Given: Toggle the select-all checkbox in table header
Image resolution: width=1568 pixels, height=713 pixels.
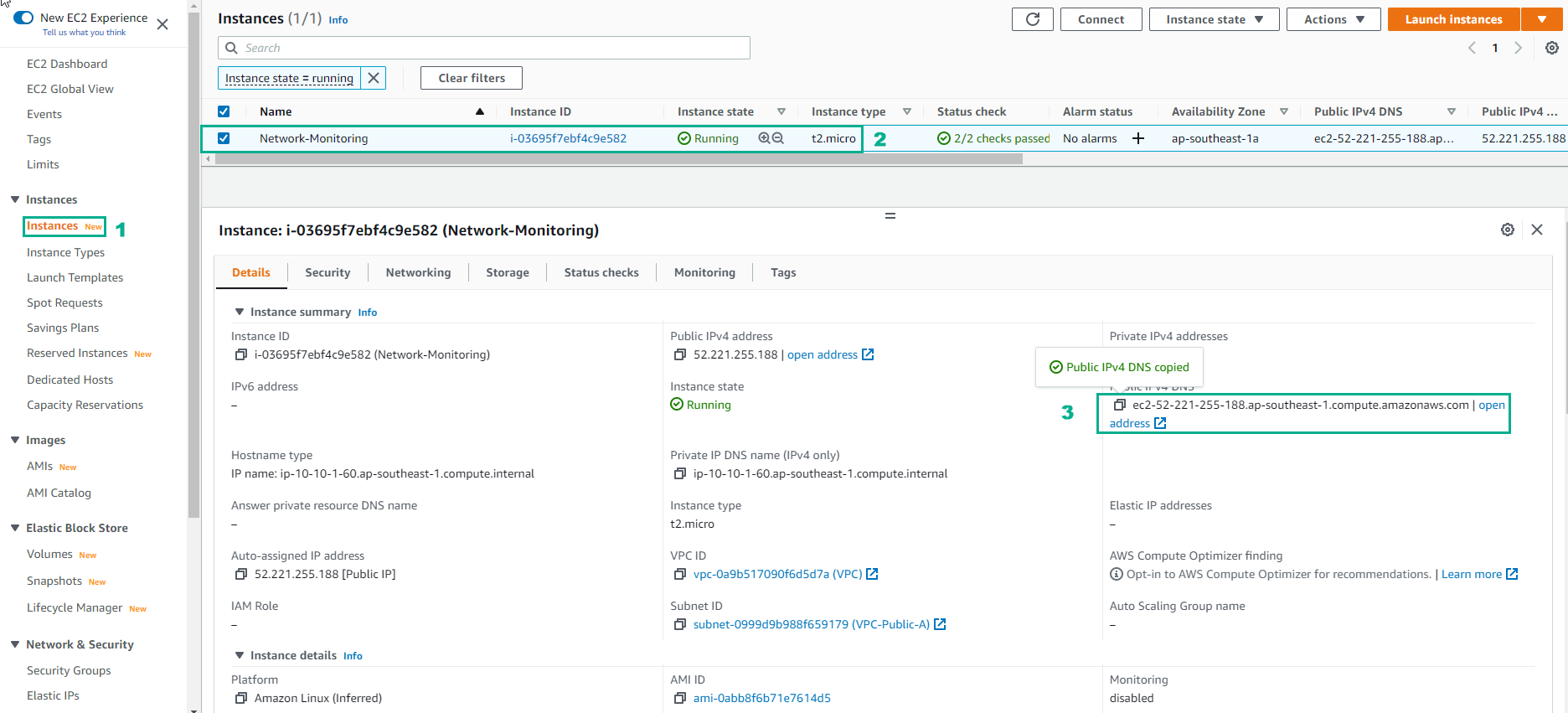Looking at the screenshot, I should tap(224, 111).
